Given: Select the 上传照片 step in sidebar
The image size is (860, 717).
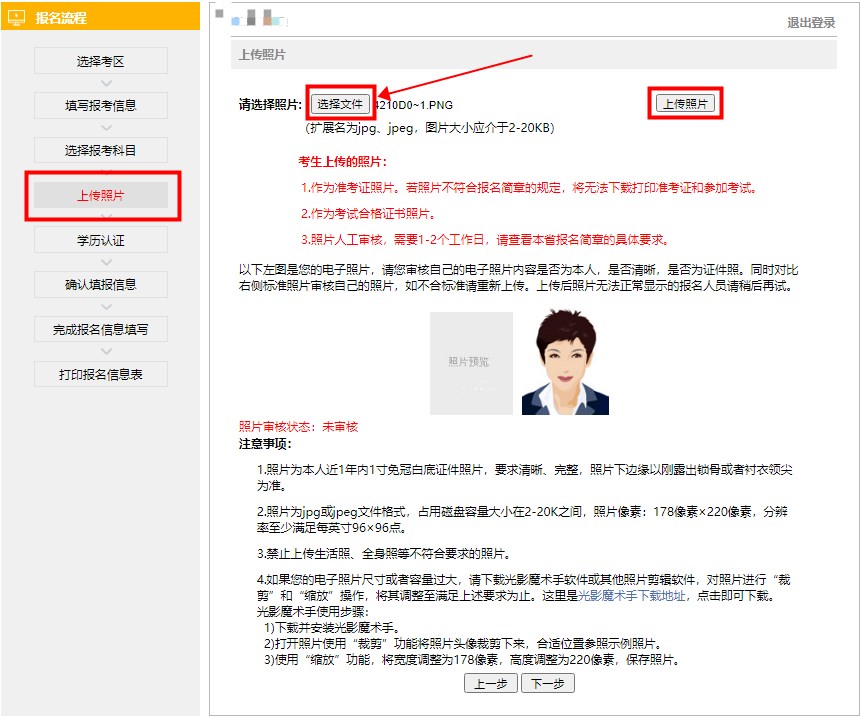Looking at the screenshot, I should (x=101, y=195).
